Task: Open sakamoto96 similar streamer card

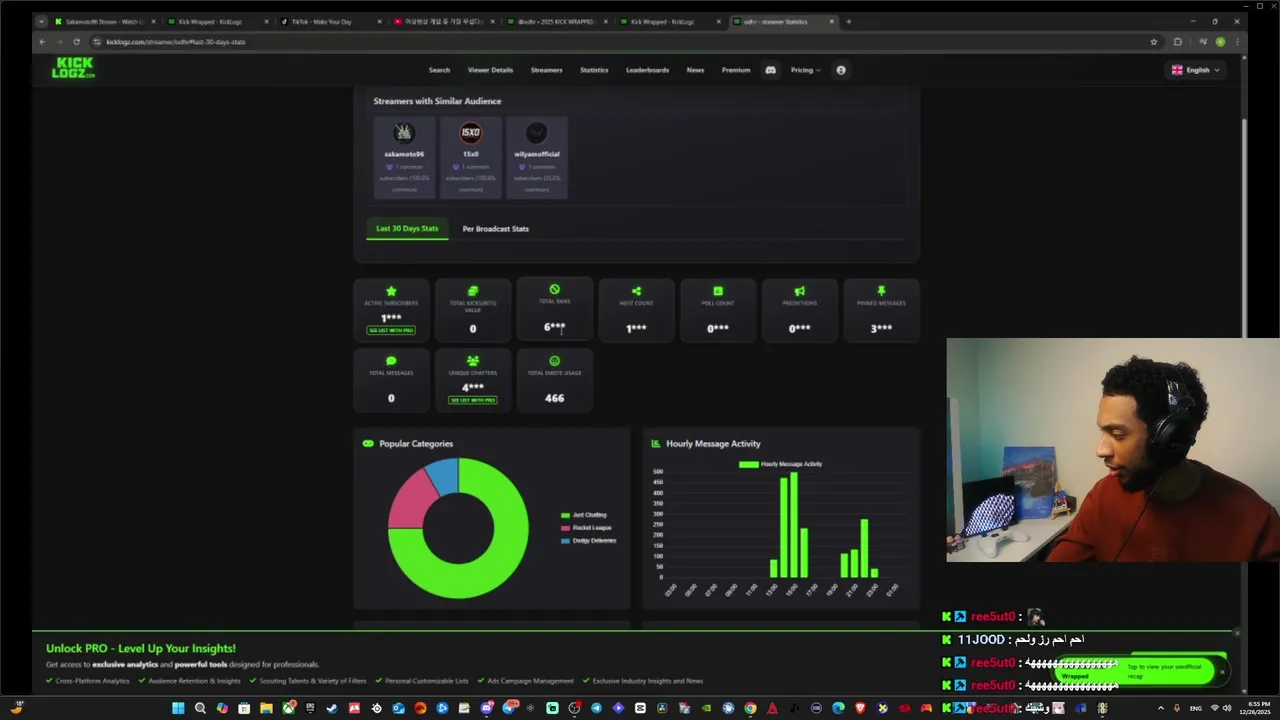Action: click(404, 157)
